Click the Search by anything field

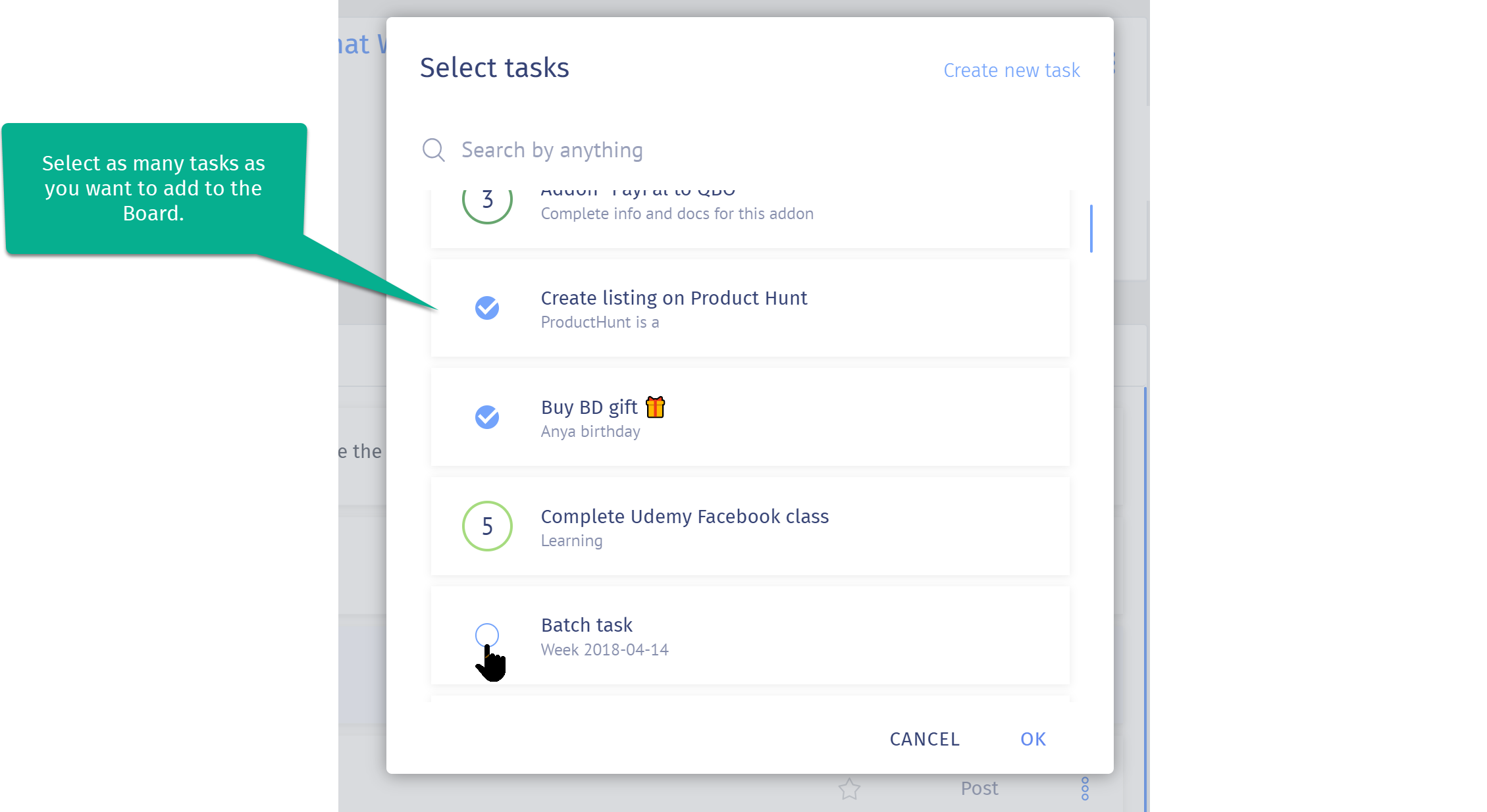point(750,150)
